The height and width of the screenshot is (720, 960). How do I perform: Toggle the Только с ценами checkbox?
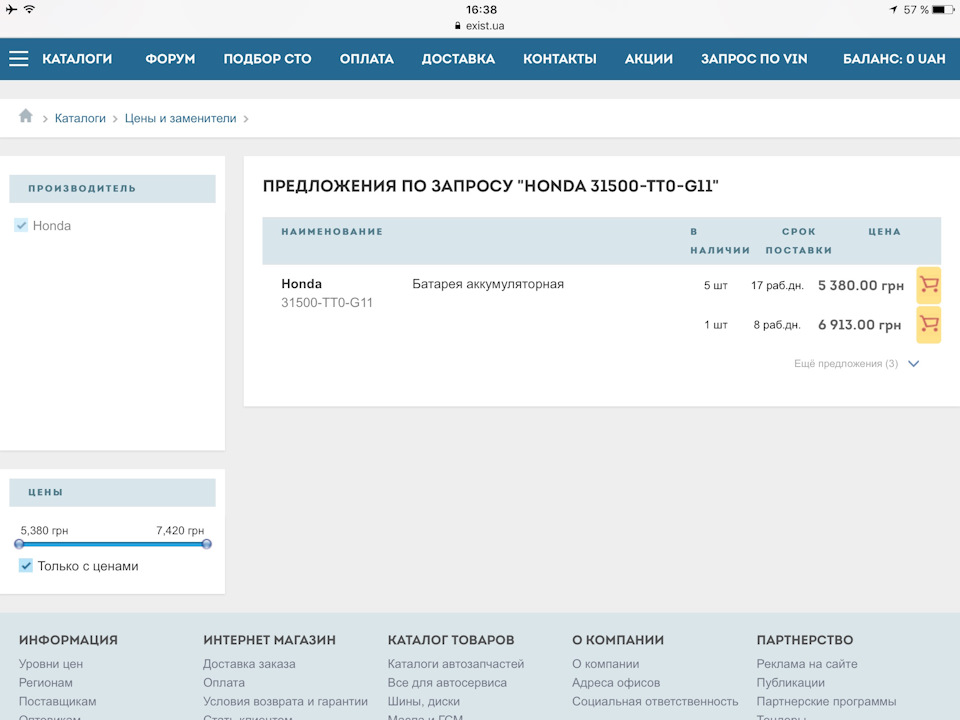pos(26,566)
